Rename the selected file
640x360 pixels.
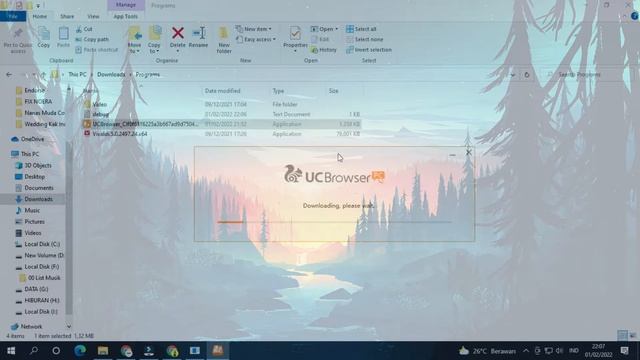coord(198,38)
